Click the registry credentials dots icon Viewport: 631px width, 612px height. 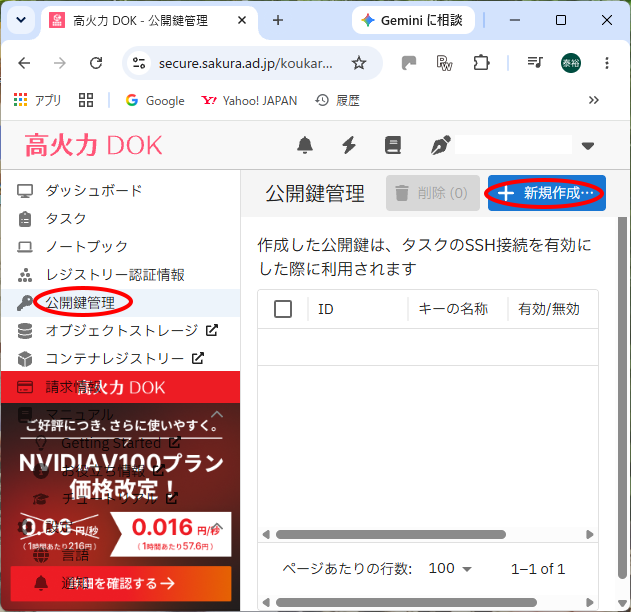[x=25, y=275]
